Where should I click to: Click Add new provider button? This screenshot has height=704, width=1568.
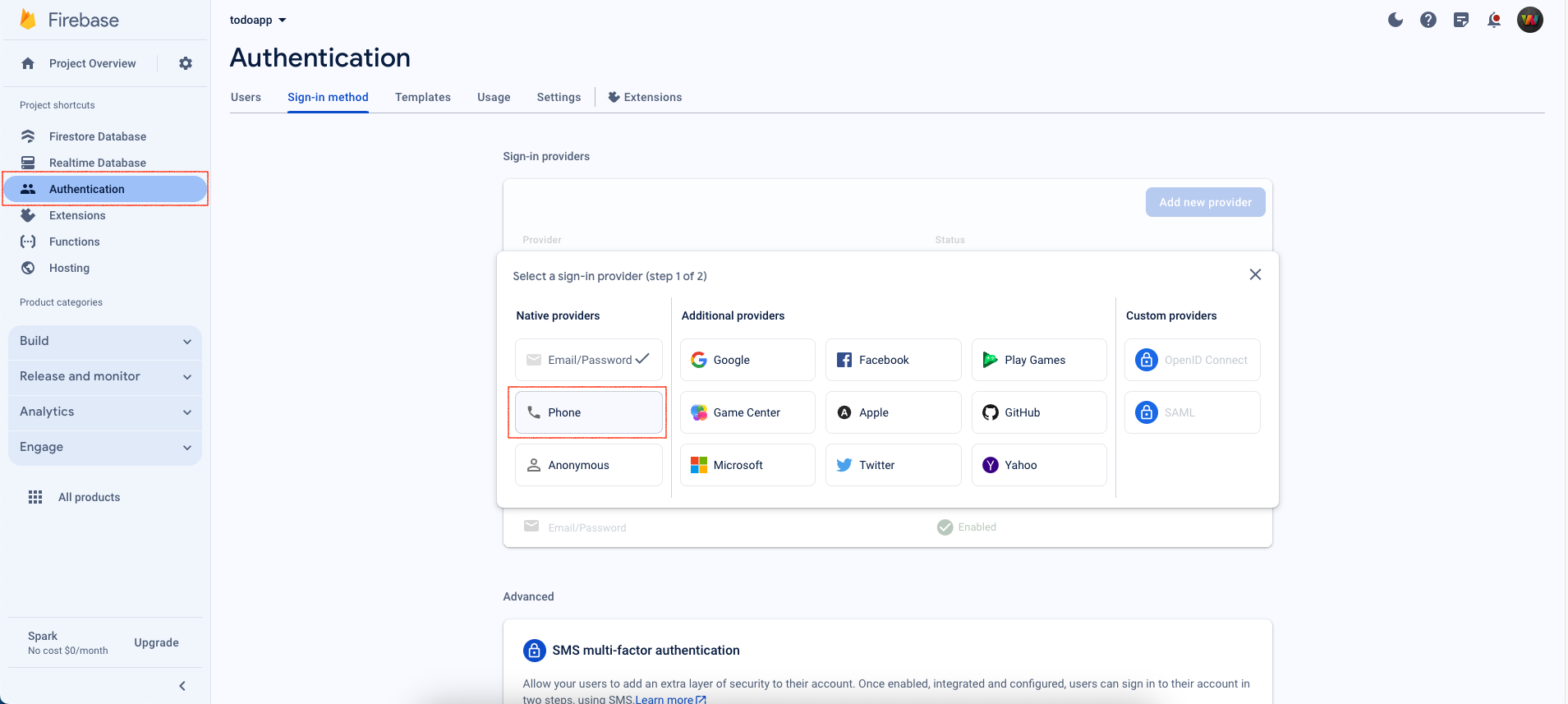tap(1206, 202)
